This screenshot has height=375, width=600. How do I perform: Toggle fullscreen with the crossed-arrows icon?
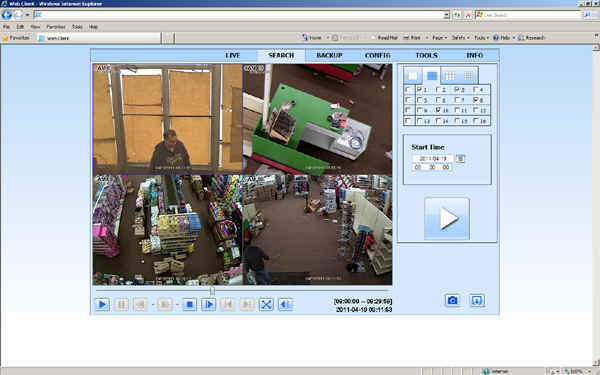coord(266,305)
